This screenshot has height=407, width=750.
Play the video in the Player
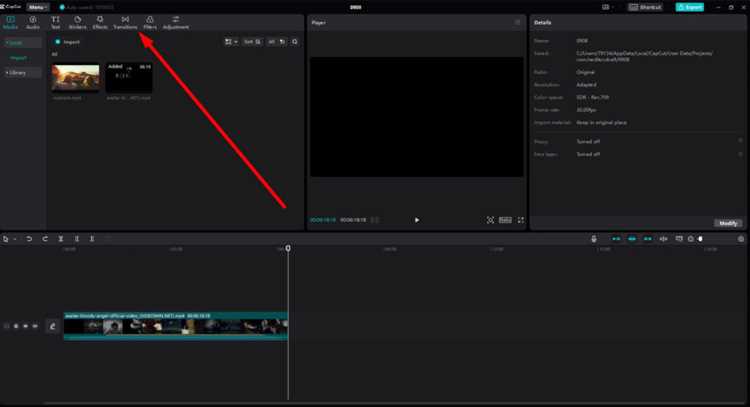(417, 220)
